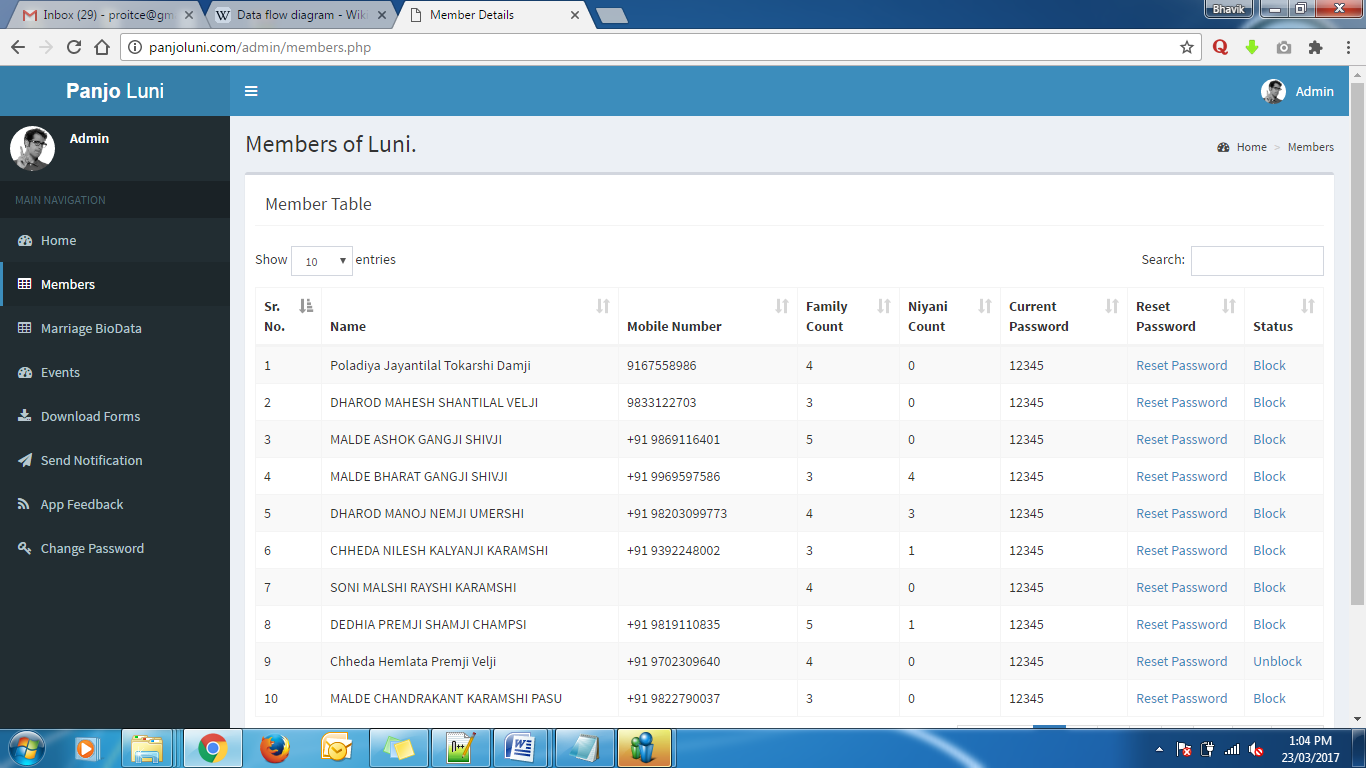Sort by Status column
This screenshot has height=768, width=1366.
coord(1284,316)
